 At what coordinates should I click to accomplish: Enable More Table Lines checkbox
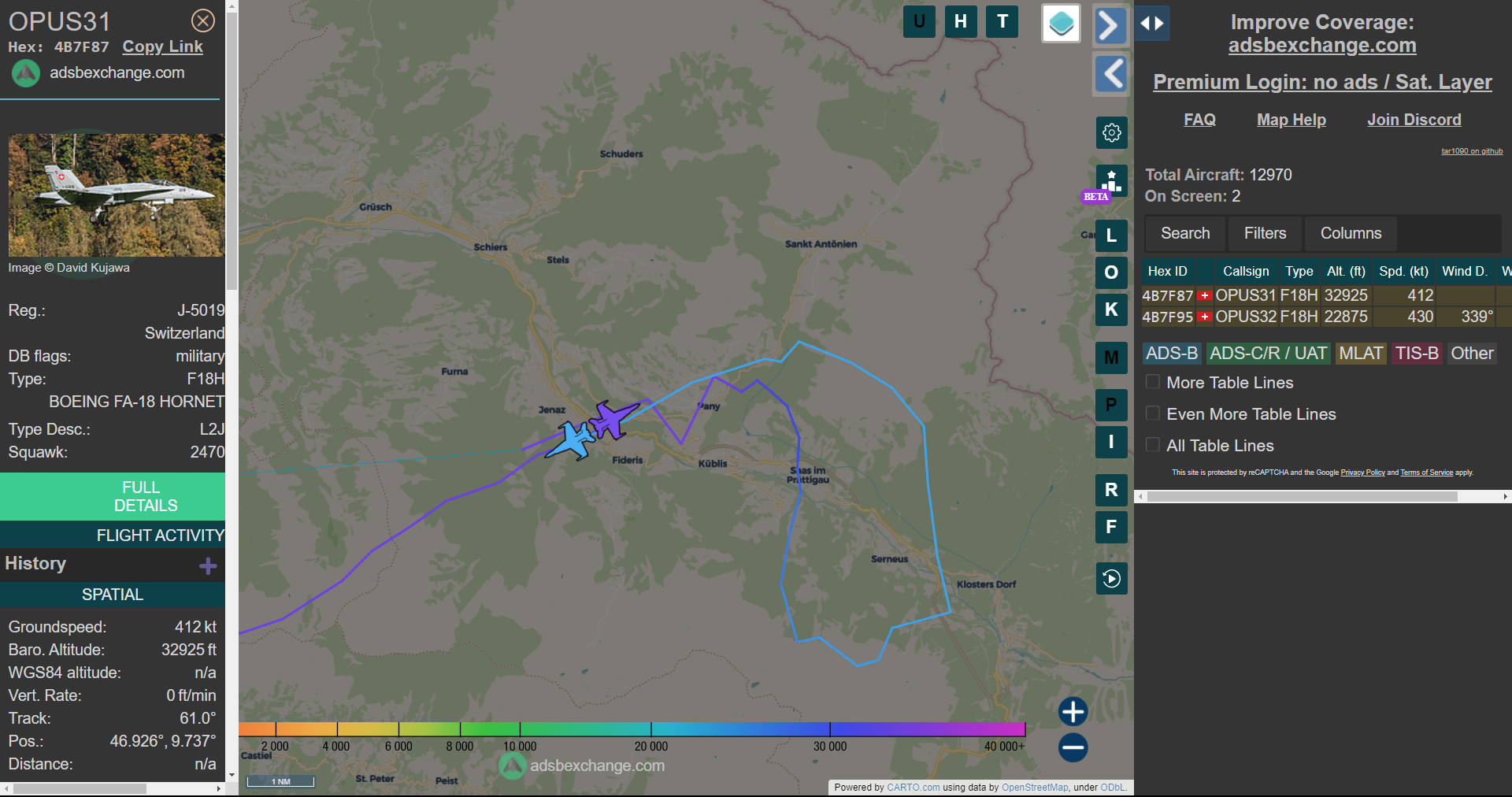coord(1153,382)
